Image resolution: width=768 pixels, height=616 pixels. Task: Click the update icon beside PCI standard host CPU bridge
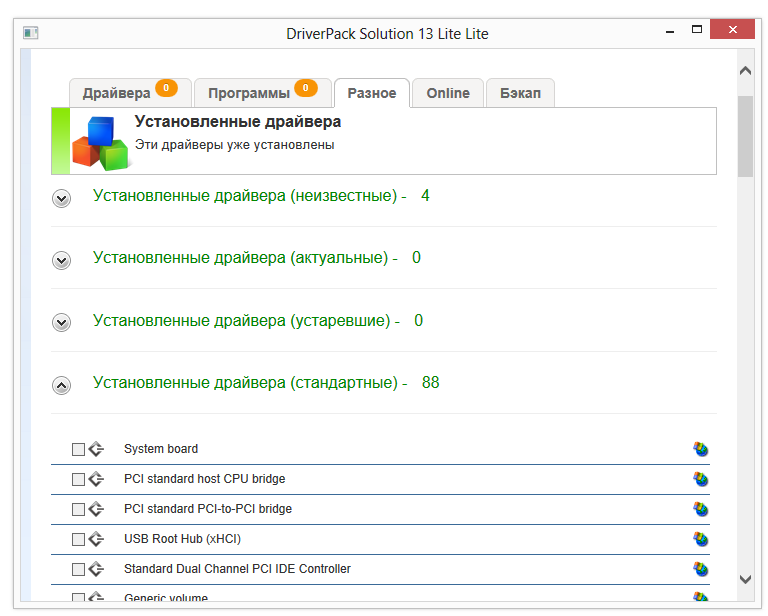(701, 479)
